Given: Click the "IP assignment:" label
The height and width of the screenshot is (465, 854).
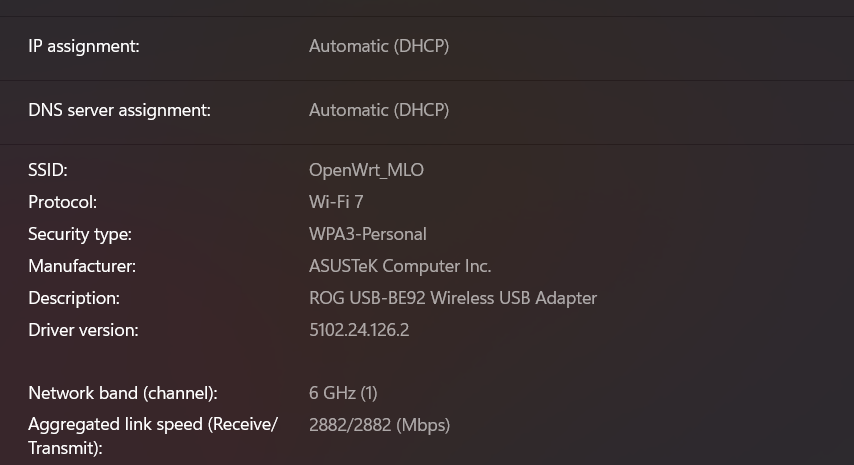Looking at the screenshot, I should [x=84, y=46].
